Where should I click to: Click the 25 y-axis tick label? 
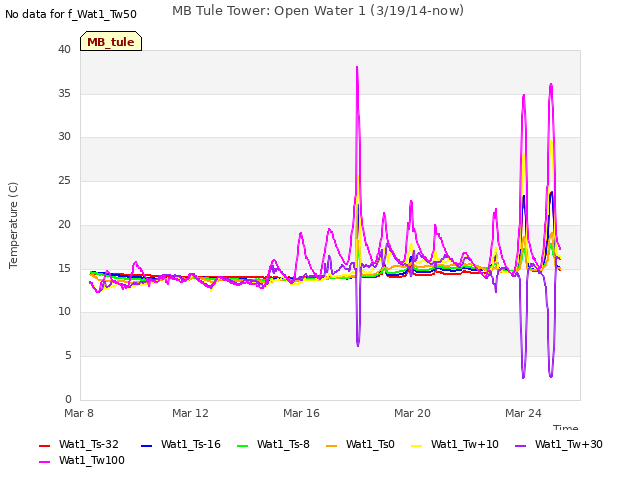pos(64,180)
